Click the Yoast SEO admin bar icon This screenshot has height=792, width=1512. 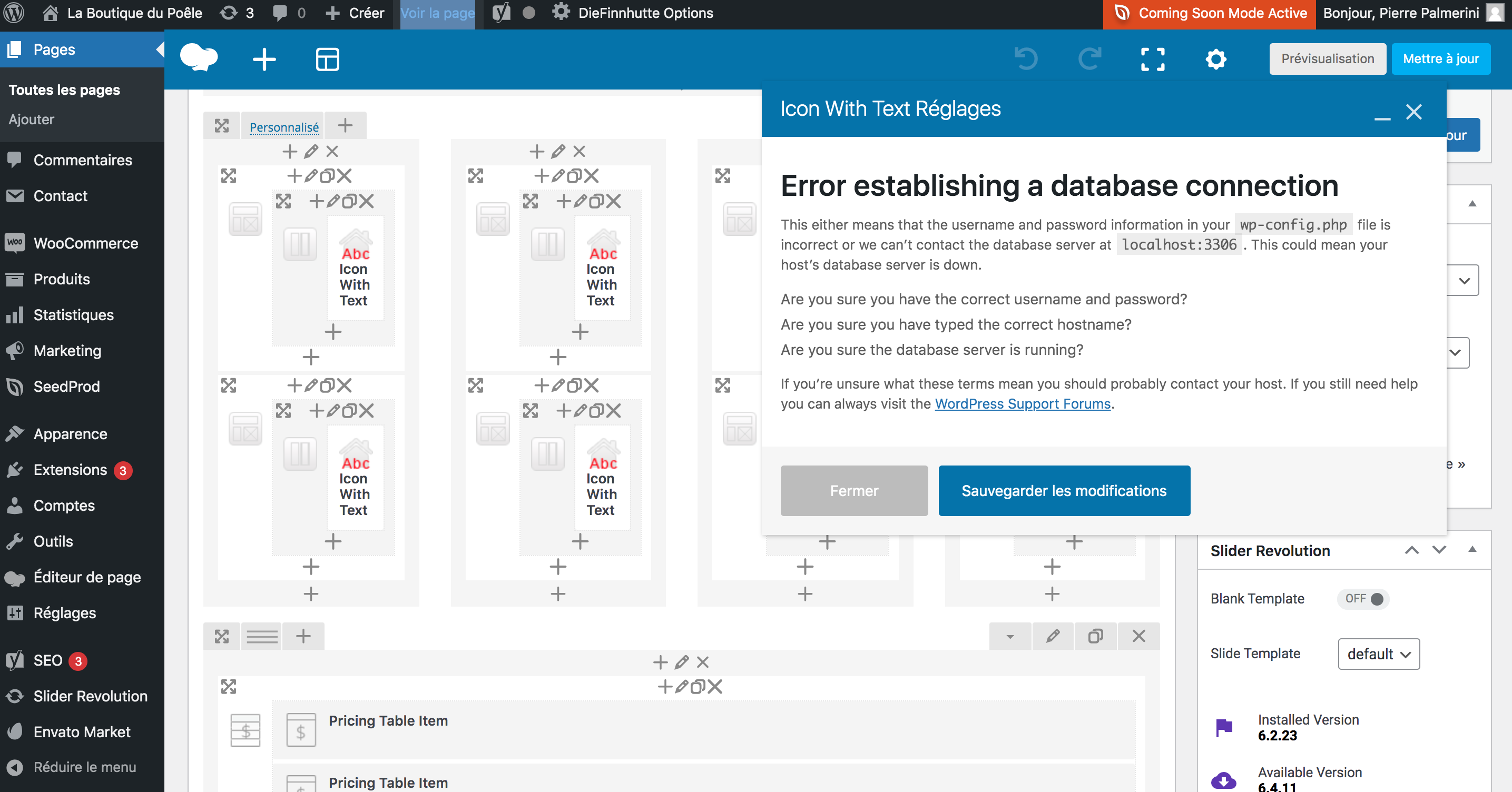[500, 13]
